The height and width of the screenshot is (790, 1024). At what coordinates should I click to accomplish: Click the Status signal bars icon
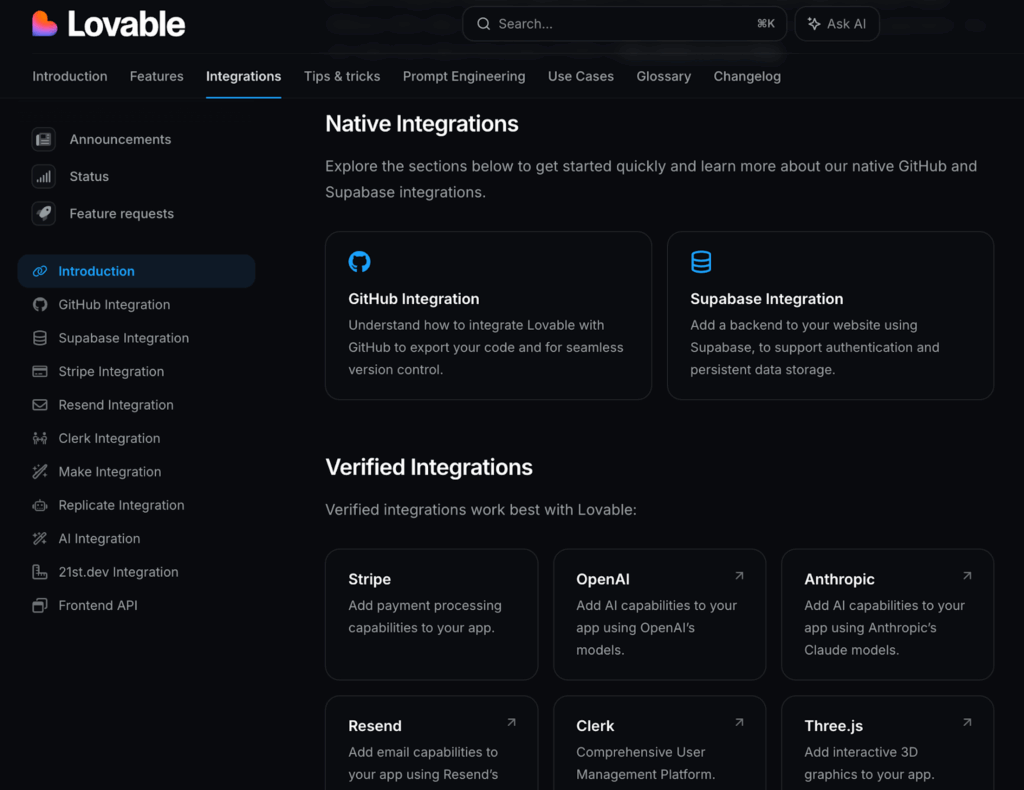coord(44,176)
